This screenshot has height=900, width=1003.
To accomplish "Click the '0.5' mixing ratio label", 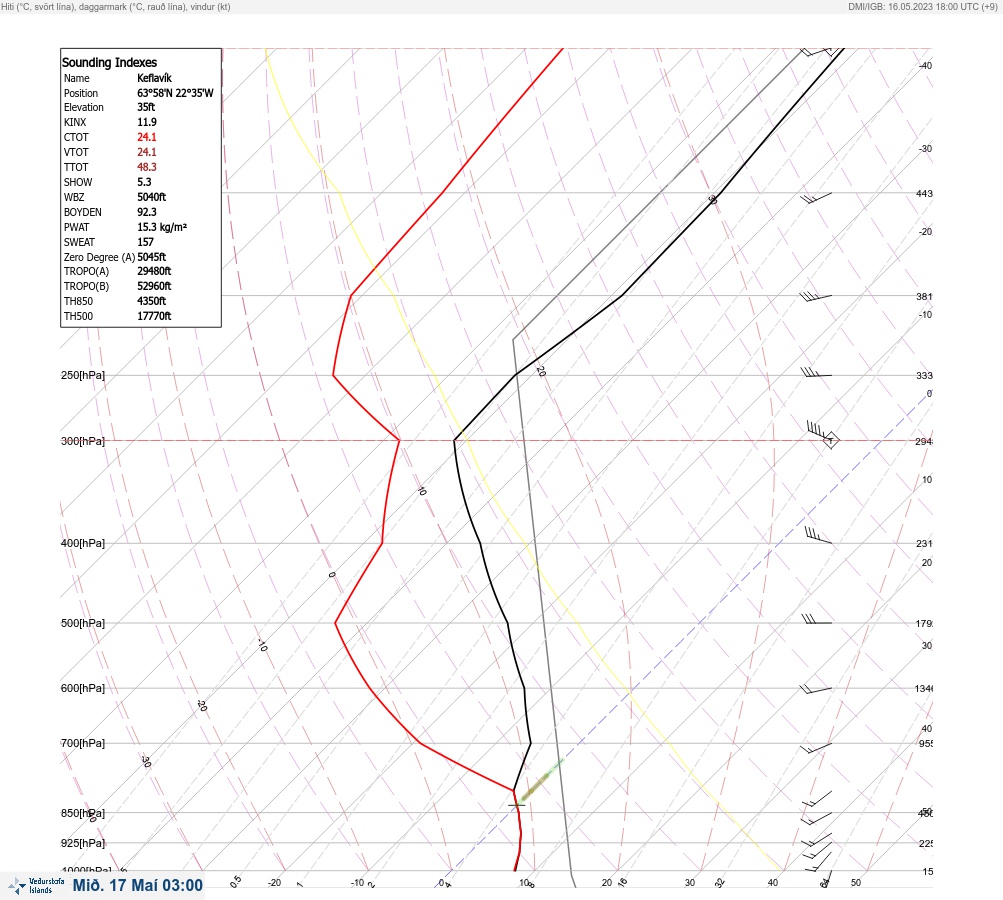I will tap(235, 881).
